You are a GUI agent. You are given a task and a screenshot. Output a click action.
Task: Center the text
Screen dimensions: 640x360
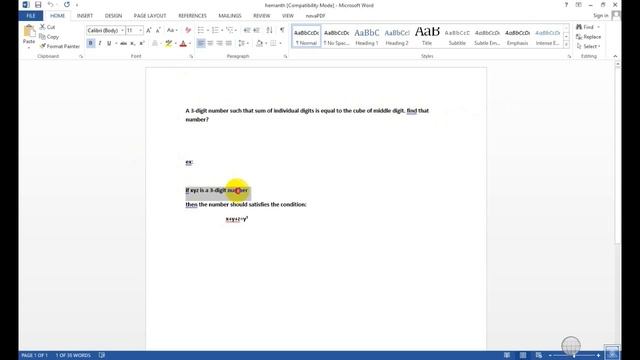[x=210, y=43]
